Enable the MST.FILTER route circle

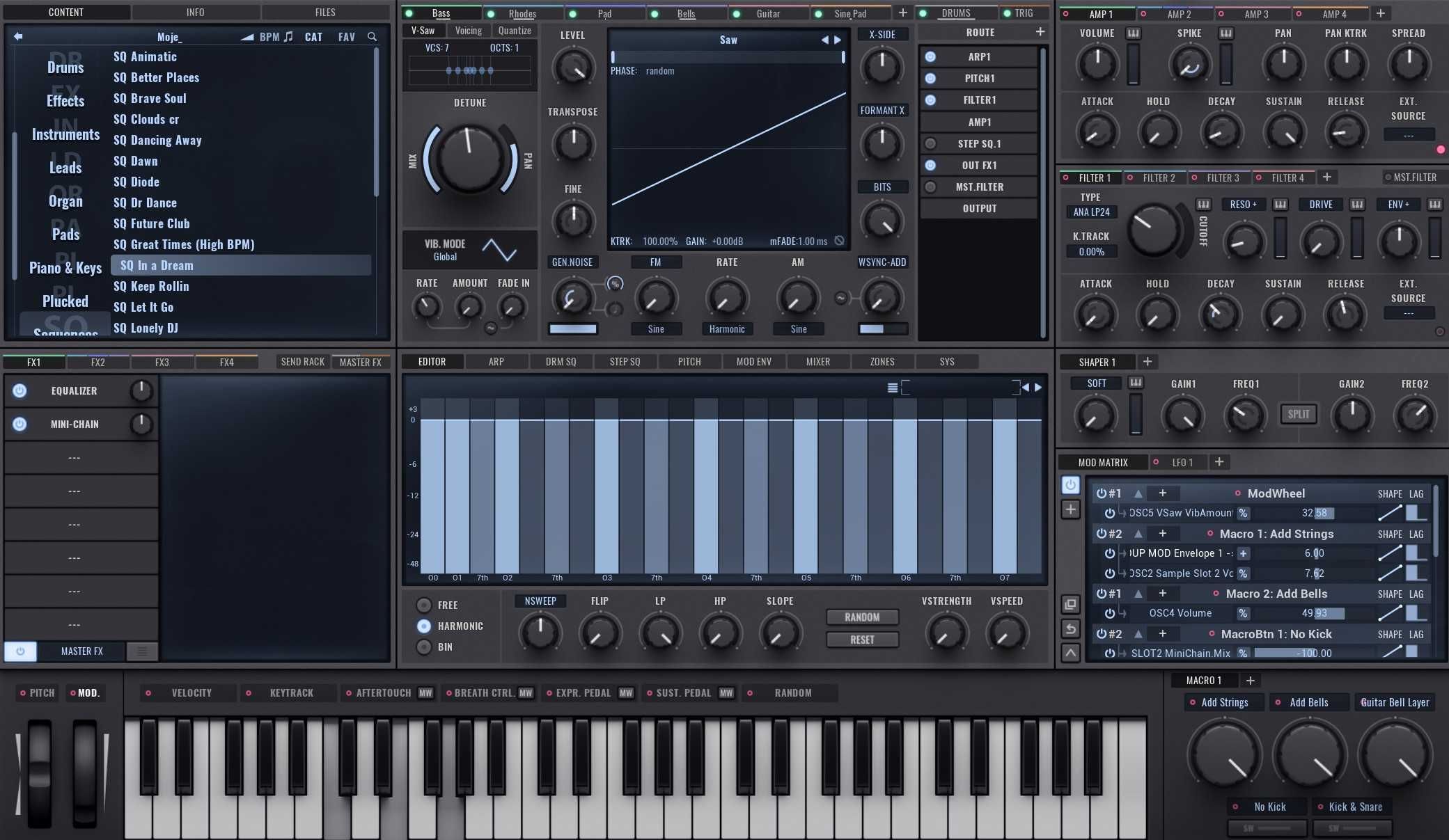click(x=930, y=187)
